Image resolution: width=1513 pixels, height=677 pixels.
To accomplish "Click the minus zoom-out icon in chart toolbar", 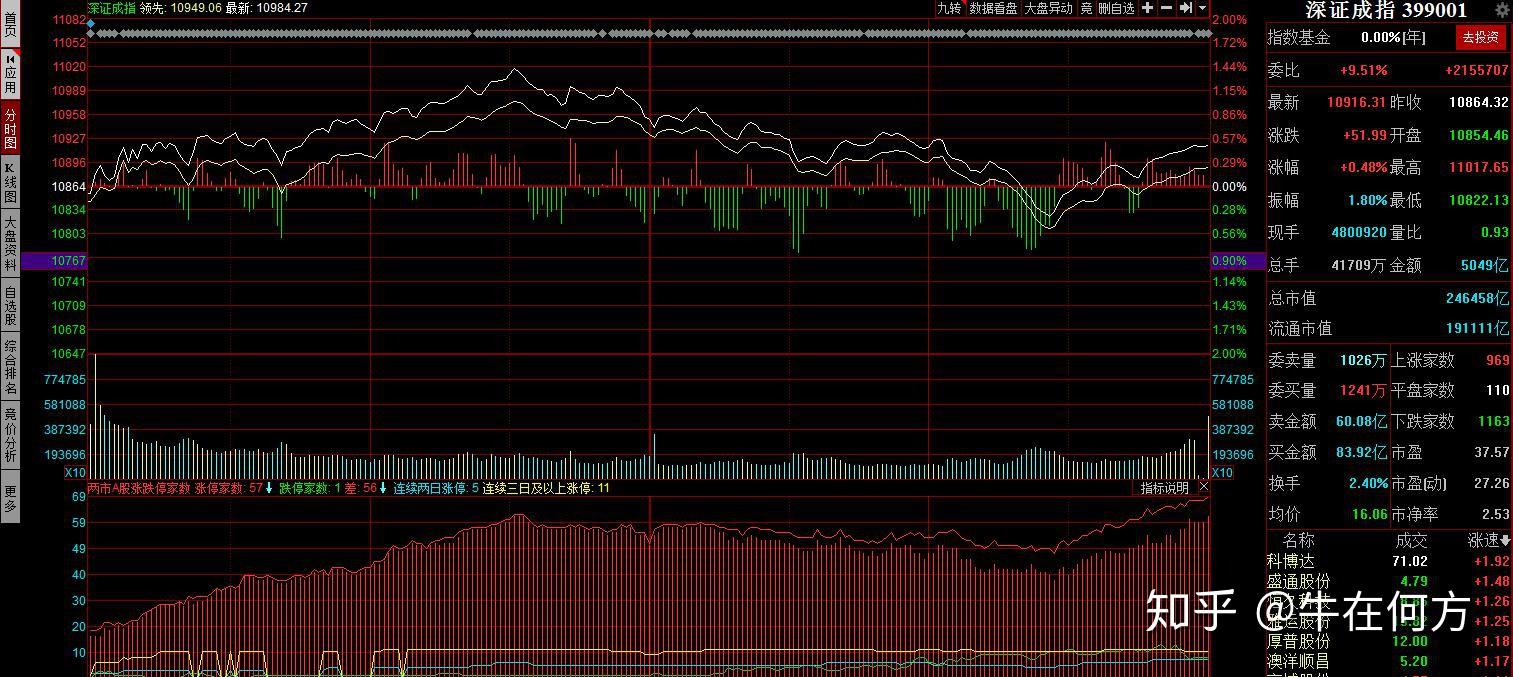I will 1166,8.
